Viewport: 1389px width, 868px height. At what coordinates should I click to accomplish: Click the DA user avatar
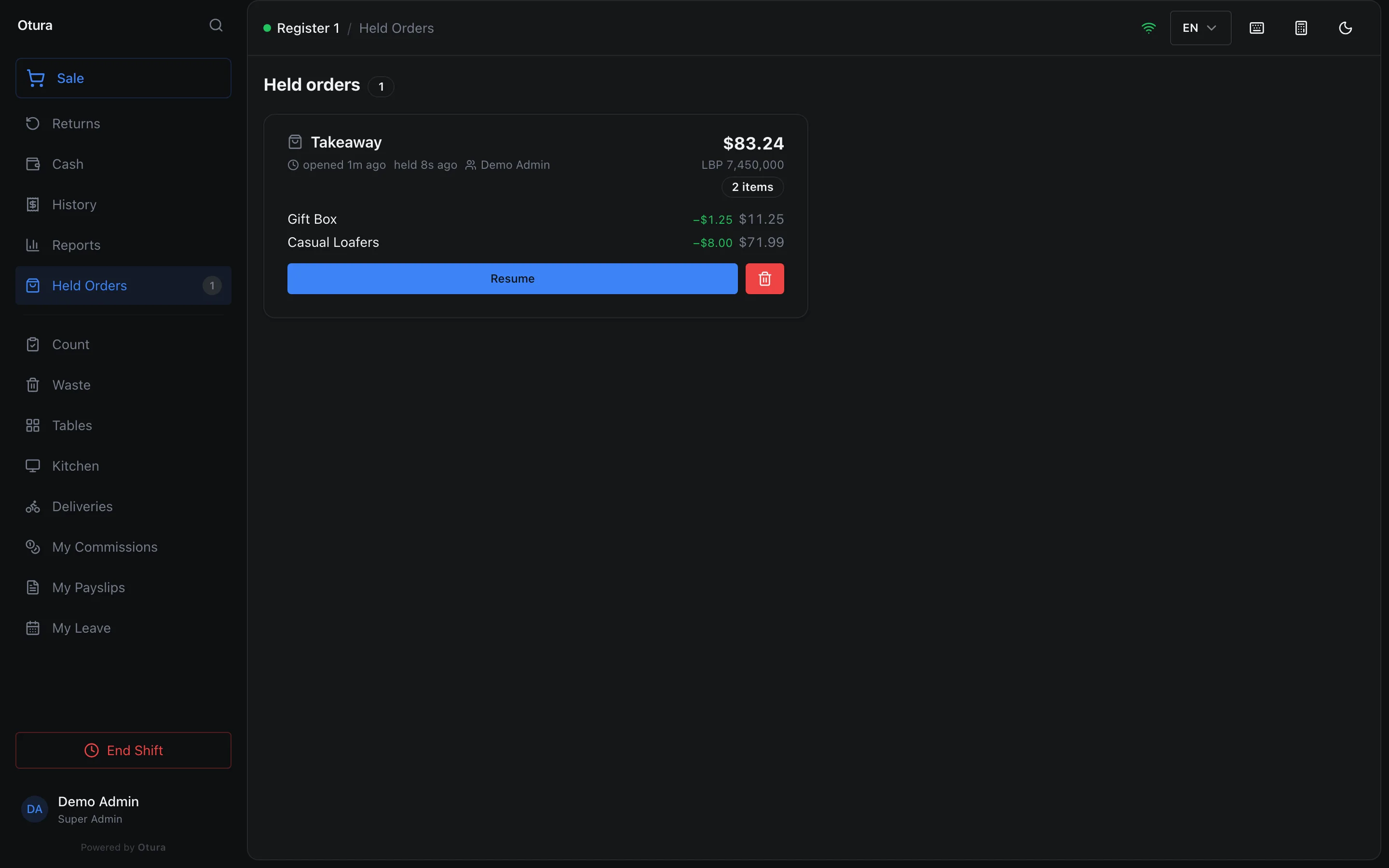coord(34,809)
